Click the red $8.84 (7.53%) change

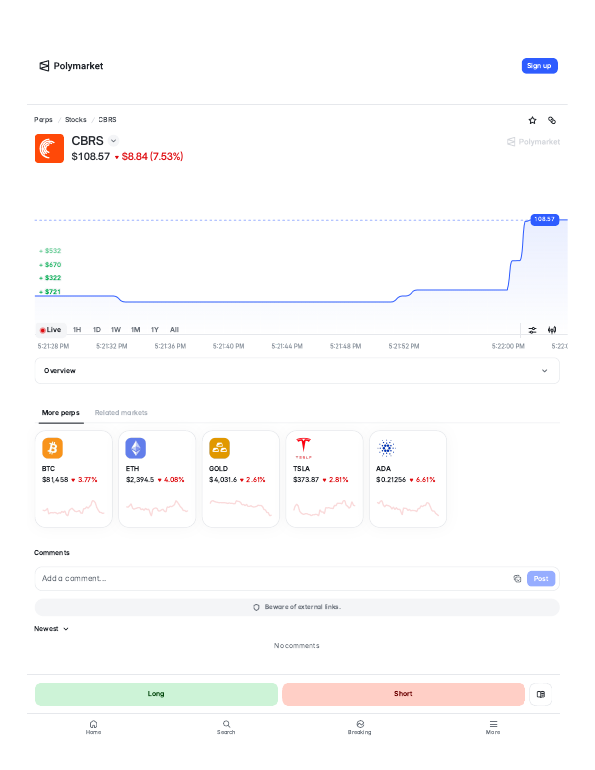(149, 157)
